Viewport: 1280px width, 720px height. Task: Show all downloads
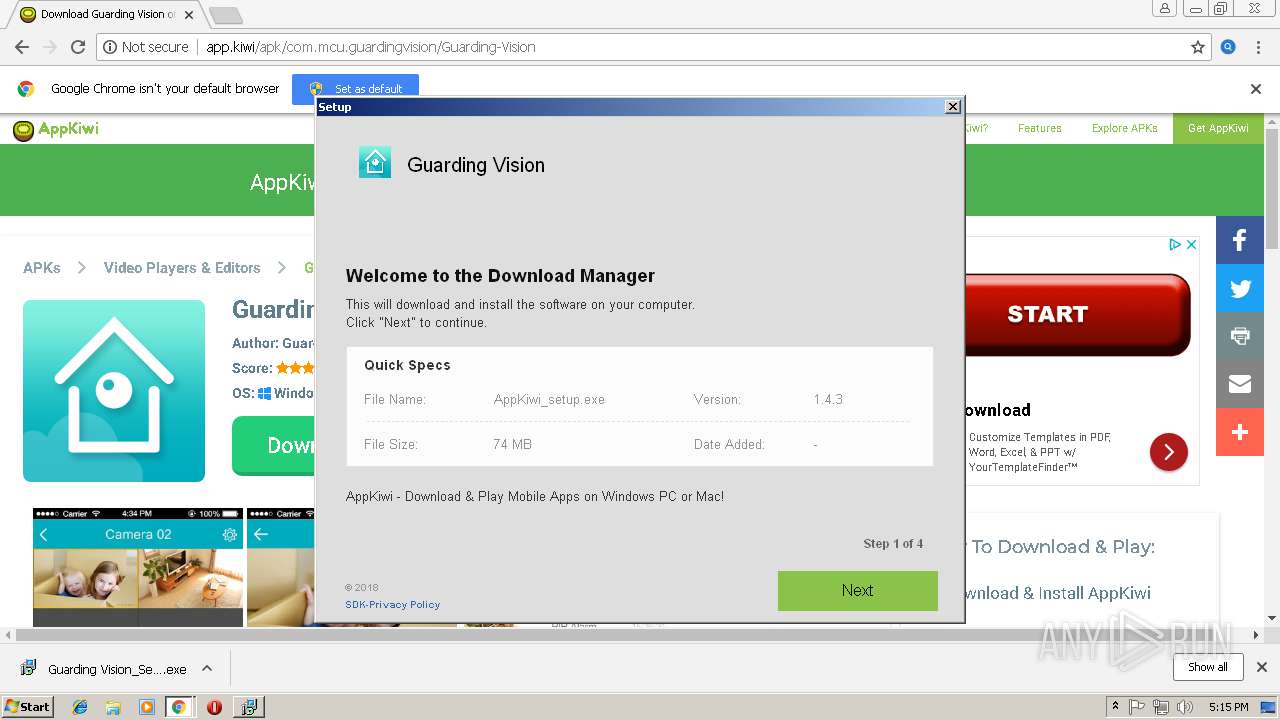click(x=1208, y=667)
